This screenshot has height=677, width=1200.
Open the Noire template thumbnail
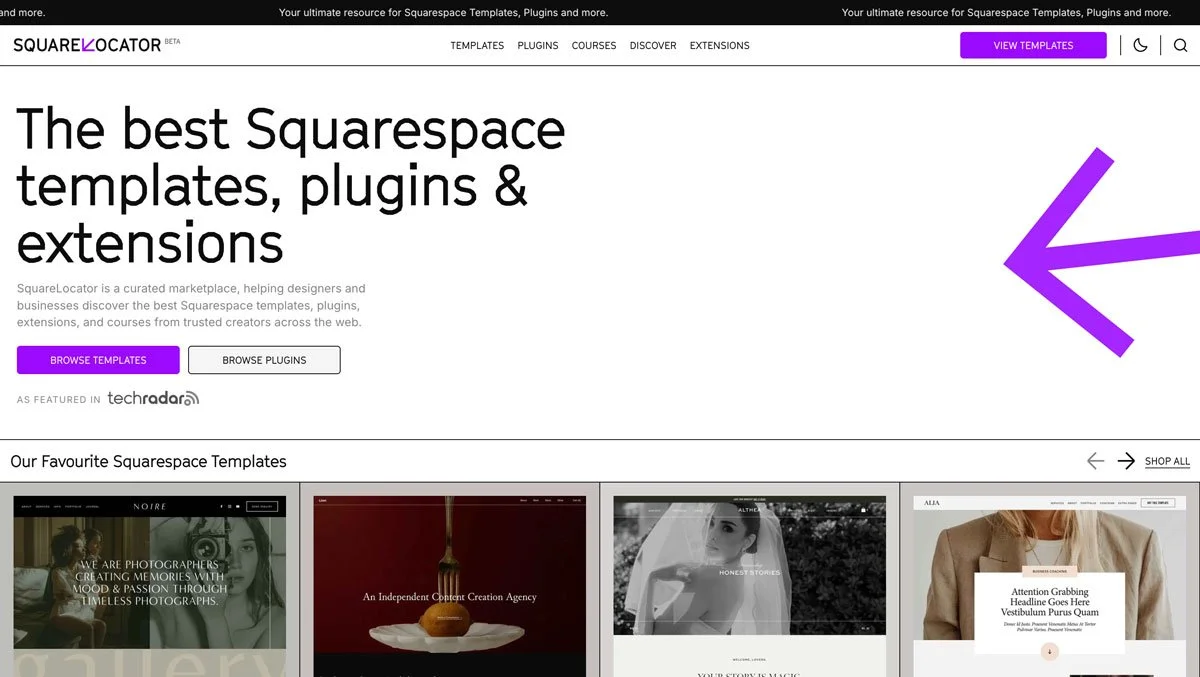150,586
